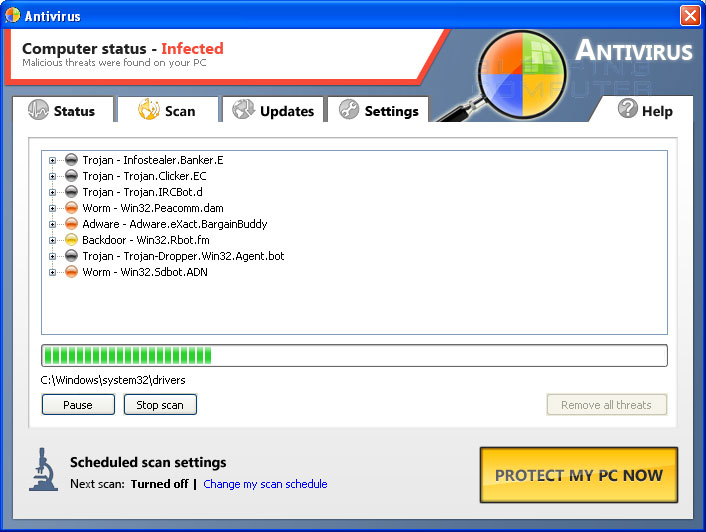Click the Antivirus title bar shield icon

tap(13, 15)
